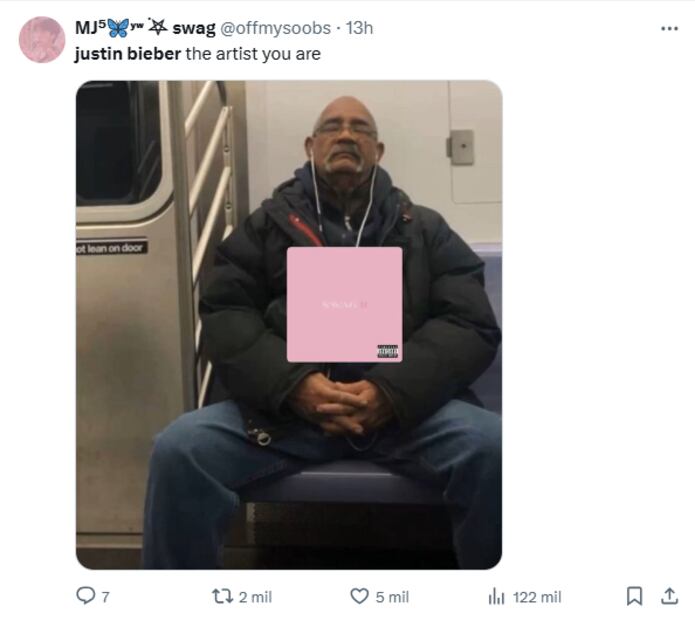Image resolution: width=695 pixels, height=620 pixels.
Task: Click the 2 mil retweet count
Action: [255, 597]
